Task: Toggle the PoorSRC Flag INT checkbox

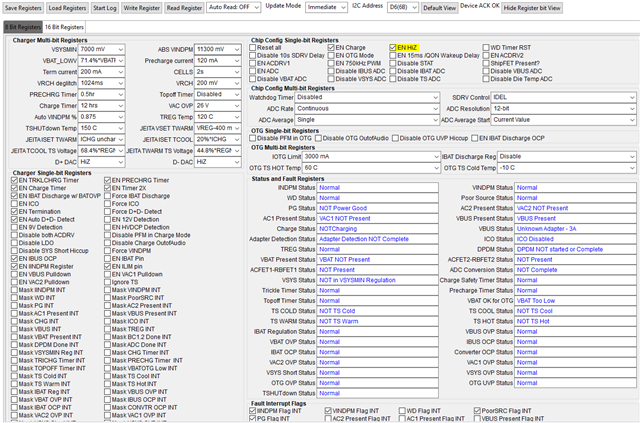Action: tap(477, 411)
